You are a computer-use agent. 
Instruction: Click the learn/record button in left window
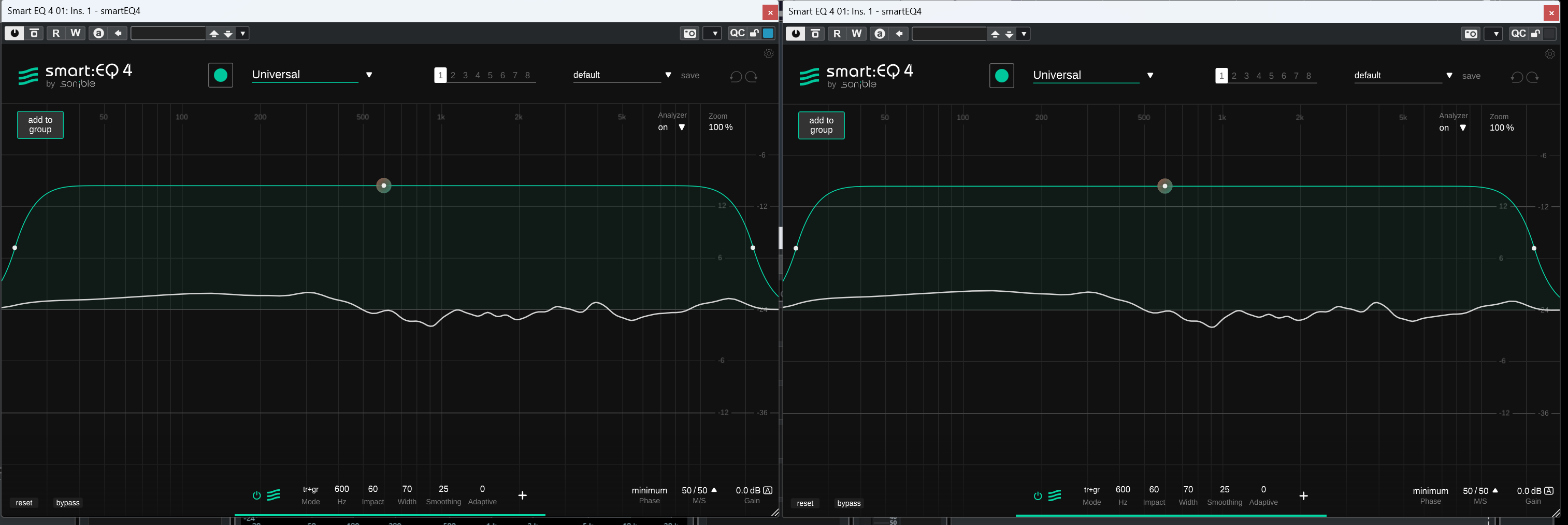click(220, 76)
